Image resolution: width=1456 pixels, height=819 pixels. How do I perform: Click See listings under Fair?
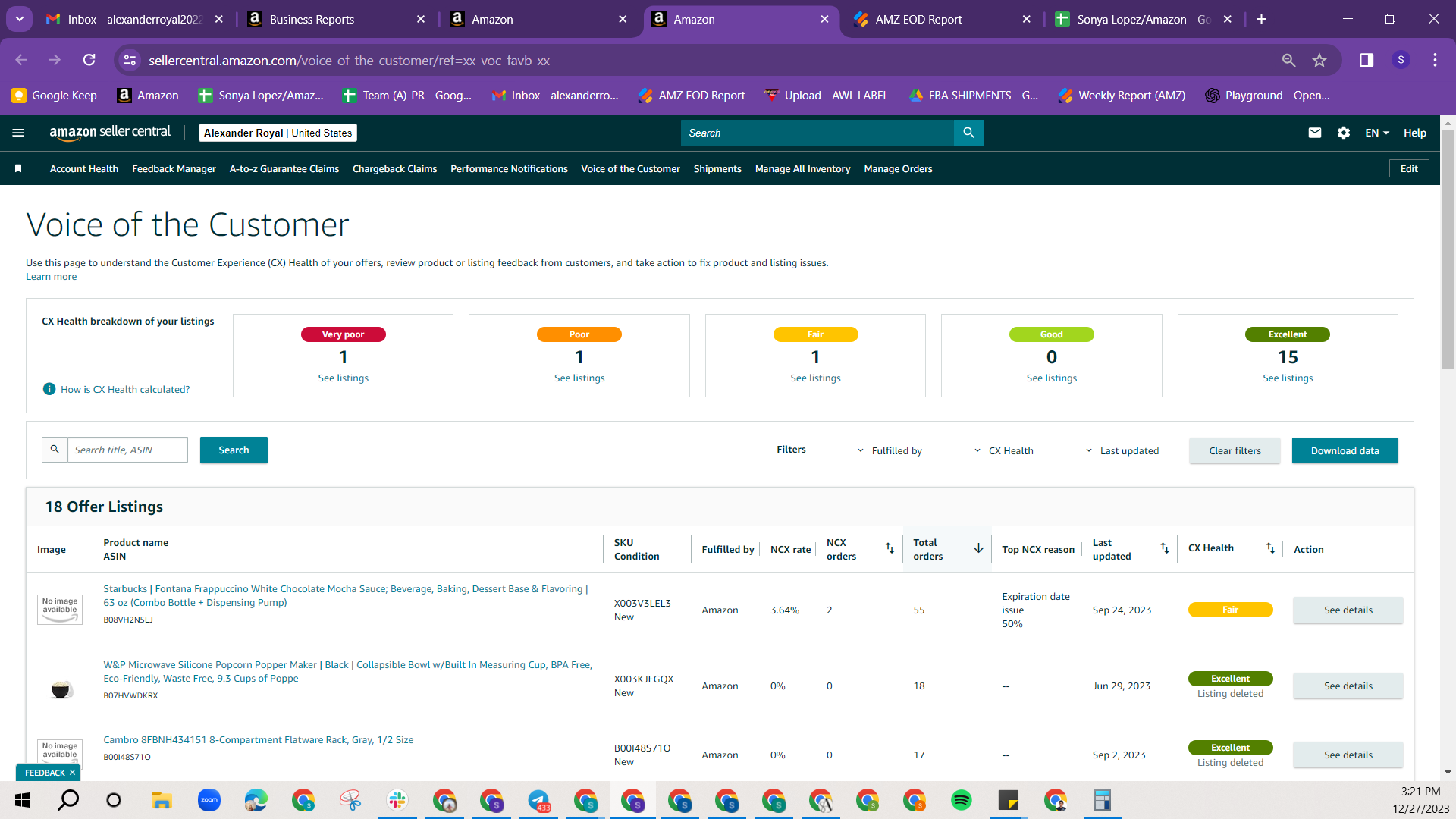815,378
